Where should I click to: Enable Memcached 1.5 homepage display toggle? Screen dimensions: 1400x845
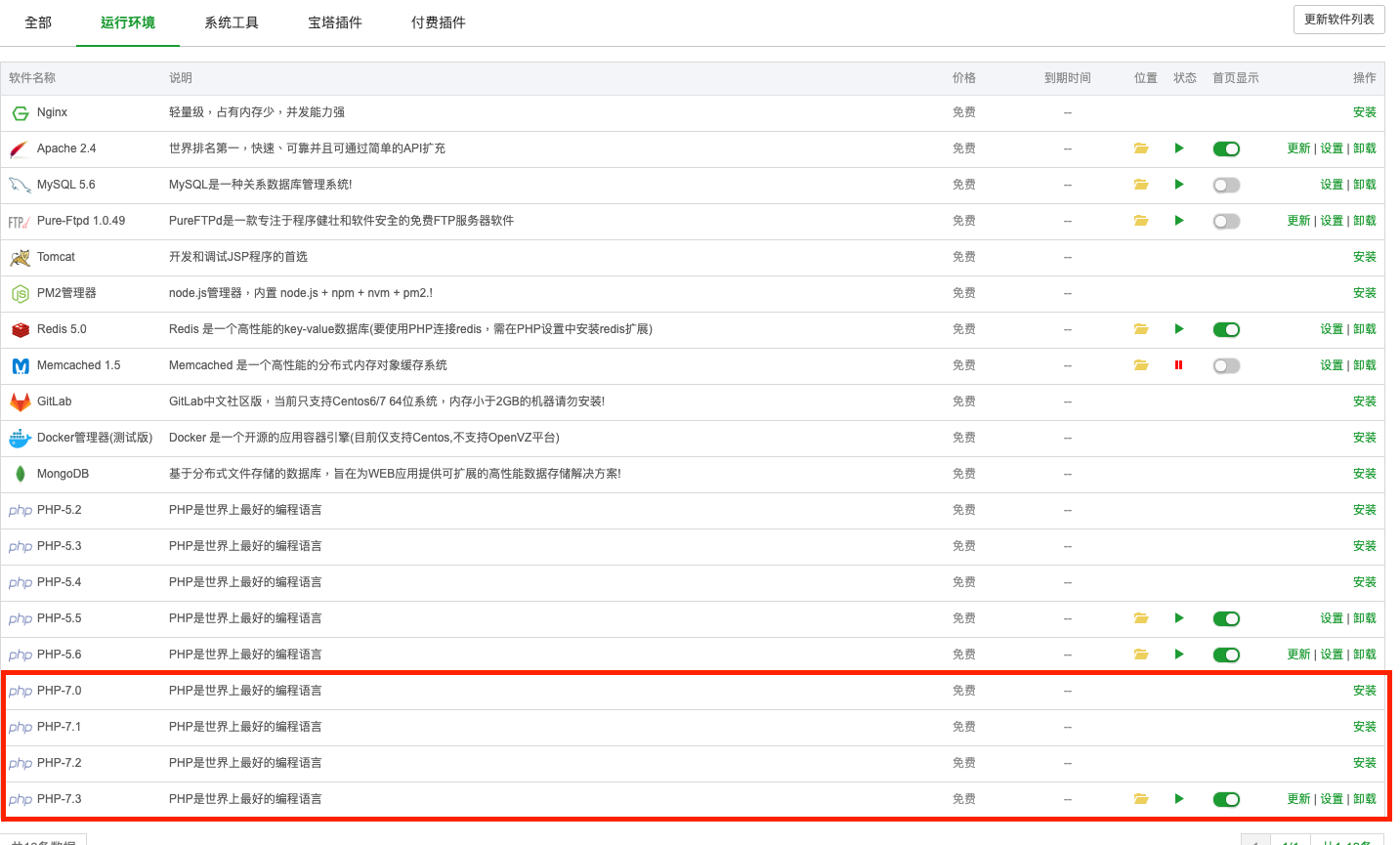tap(1226, 366)
